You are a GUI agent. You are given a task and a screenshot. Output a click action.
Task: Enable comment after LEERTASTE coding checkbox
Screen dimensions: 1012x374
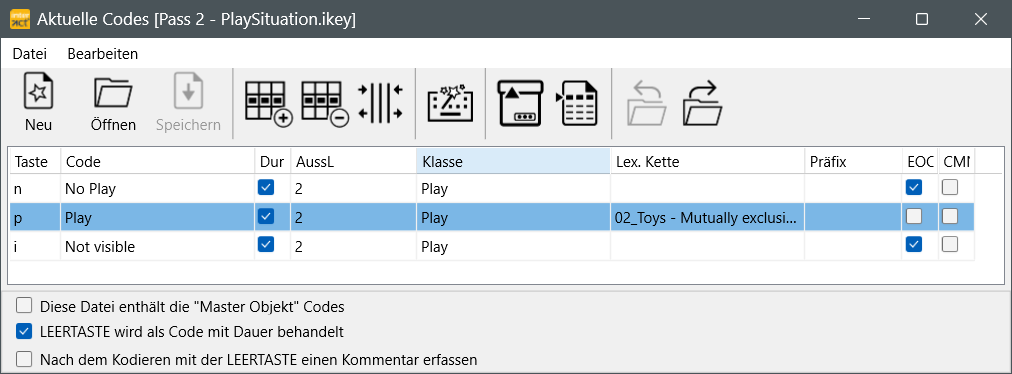point(24,359)
